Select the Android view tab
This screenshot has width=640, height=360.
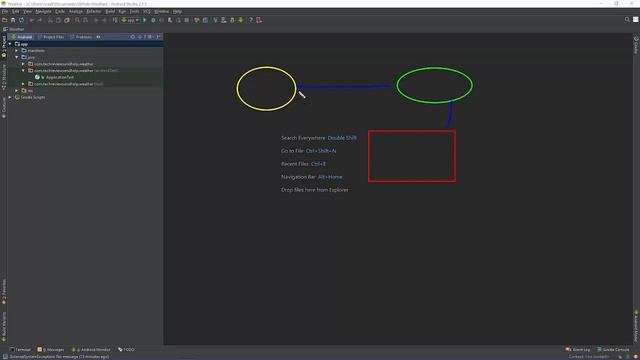point(22,37)
